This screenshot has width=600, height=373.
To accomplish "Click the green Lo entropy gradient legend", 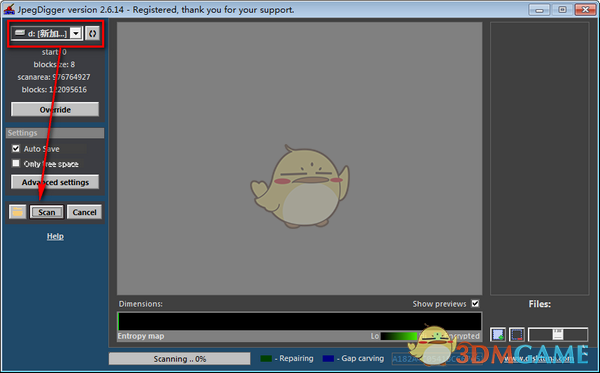I will pos(399,336).
